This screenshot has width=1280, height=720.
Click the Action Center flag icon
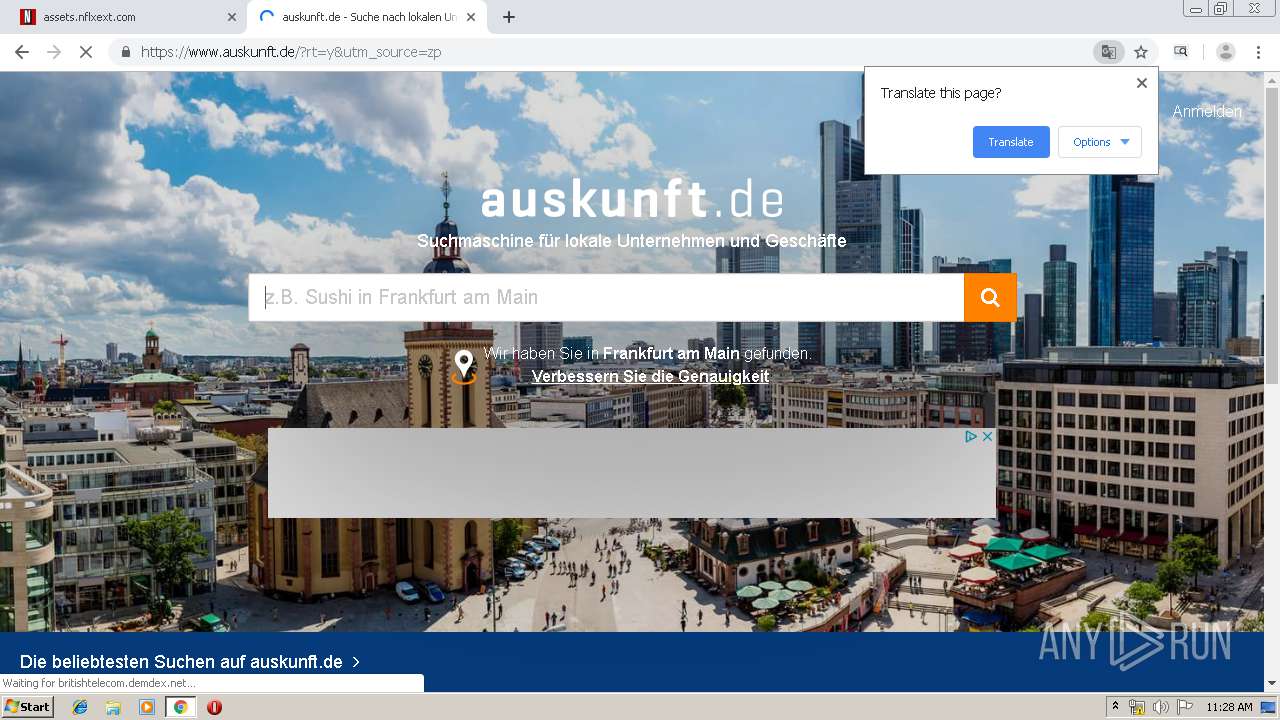(x=1184, y=707)
